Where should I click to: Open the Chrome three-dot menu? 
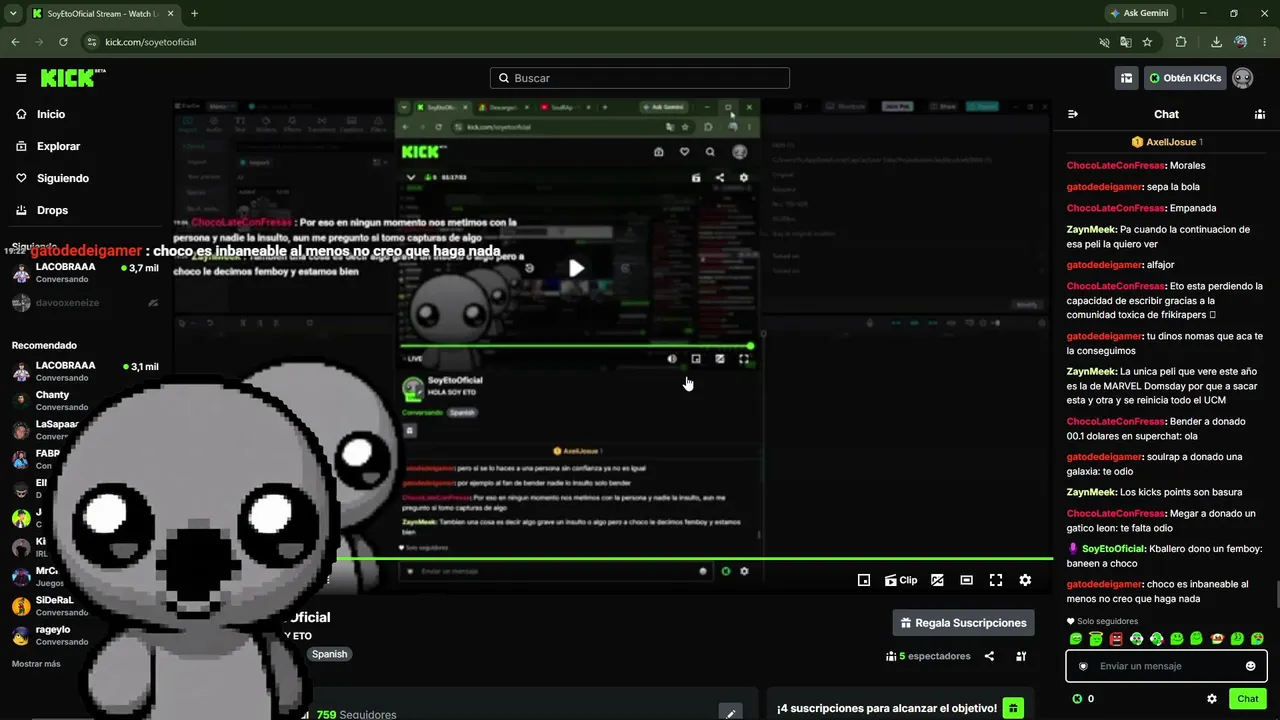tap(1264, 42)
